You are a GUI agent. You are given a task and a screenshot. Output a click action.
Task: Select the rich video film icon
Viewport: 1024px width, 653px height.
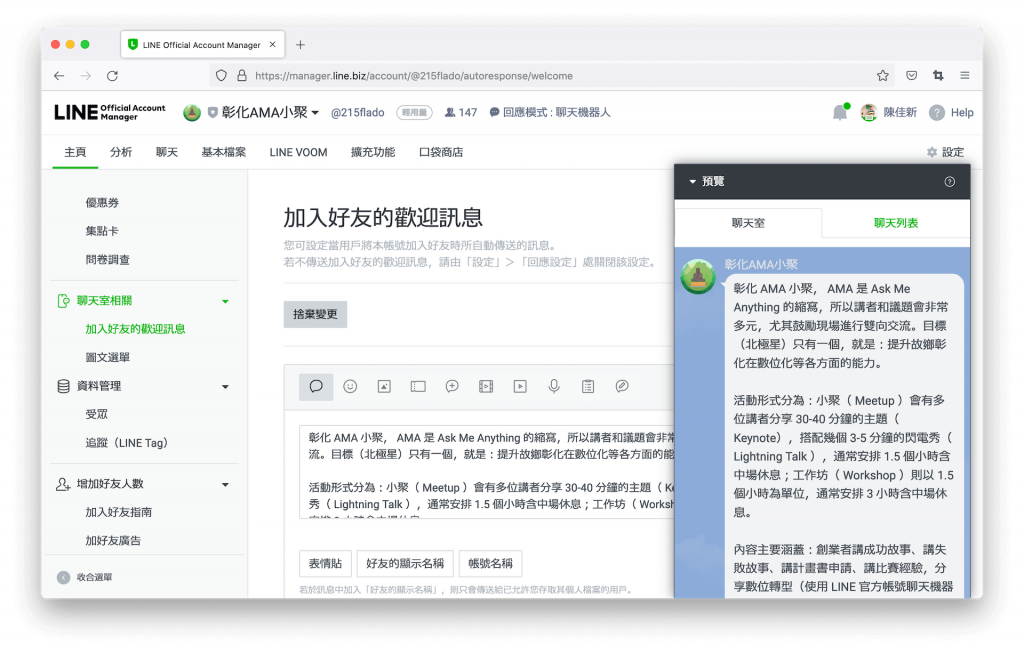tap(486, 387)
